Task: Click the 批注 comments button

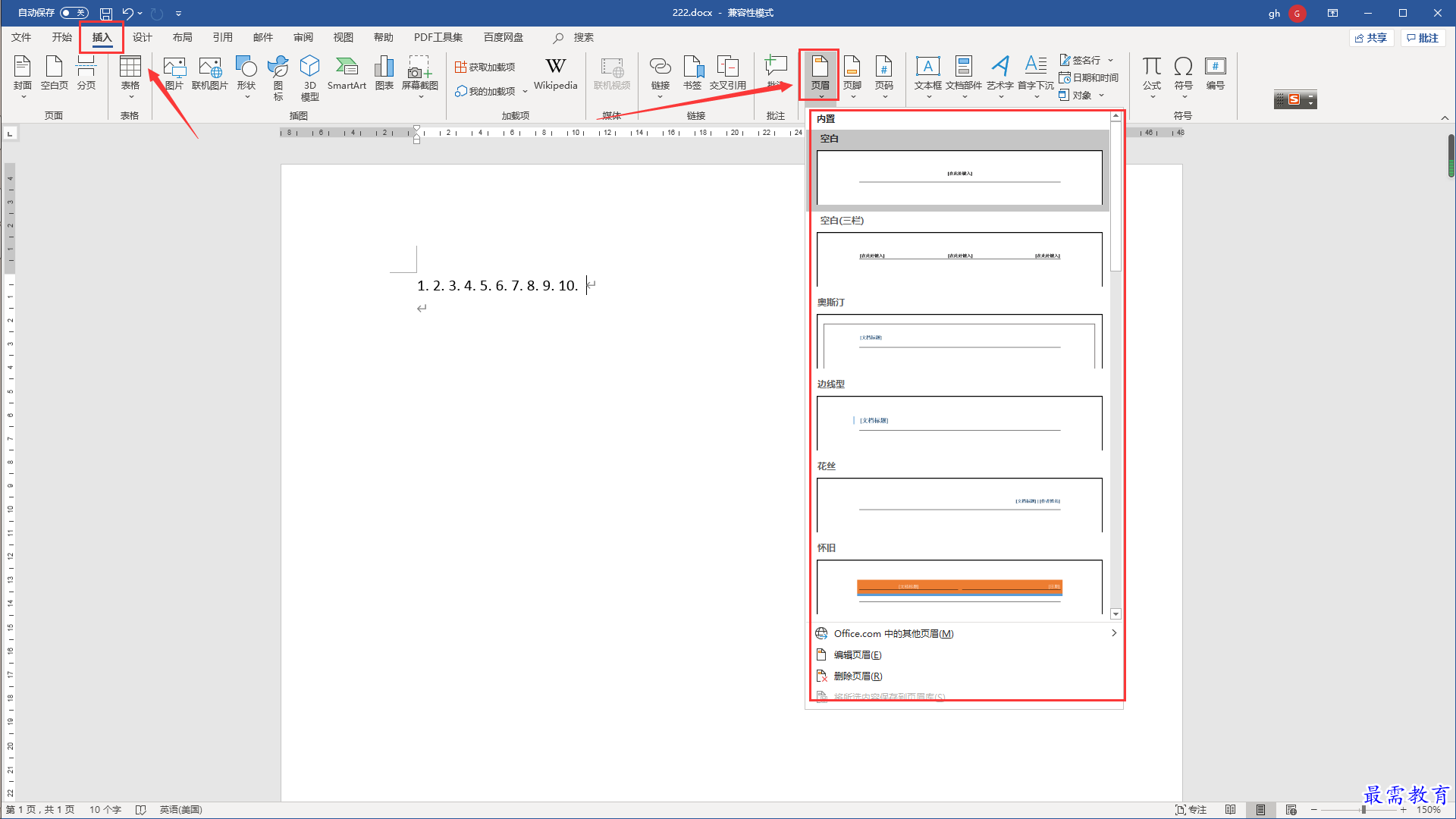Action: (x=1423, y=38)
